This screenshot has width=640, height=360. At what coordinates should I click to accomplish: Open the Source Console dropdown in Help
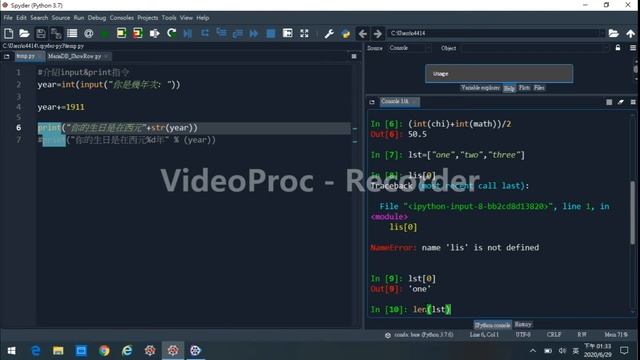(x=409, y=48)
